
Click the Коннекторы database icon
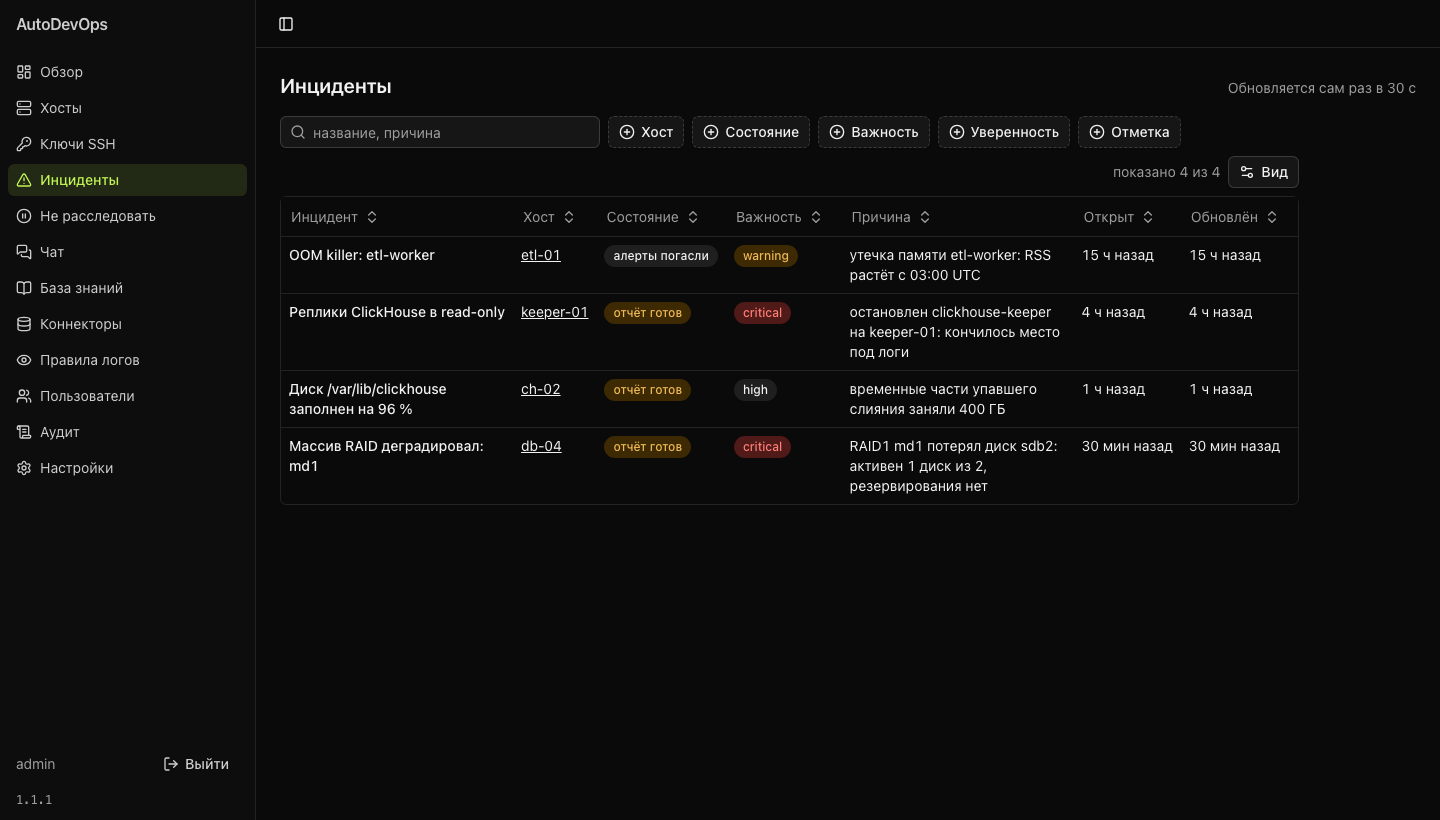24,324
